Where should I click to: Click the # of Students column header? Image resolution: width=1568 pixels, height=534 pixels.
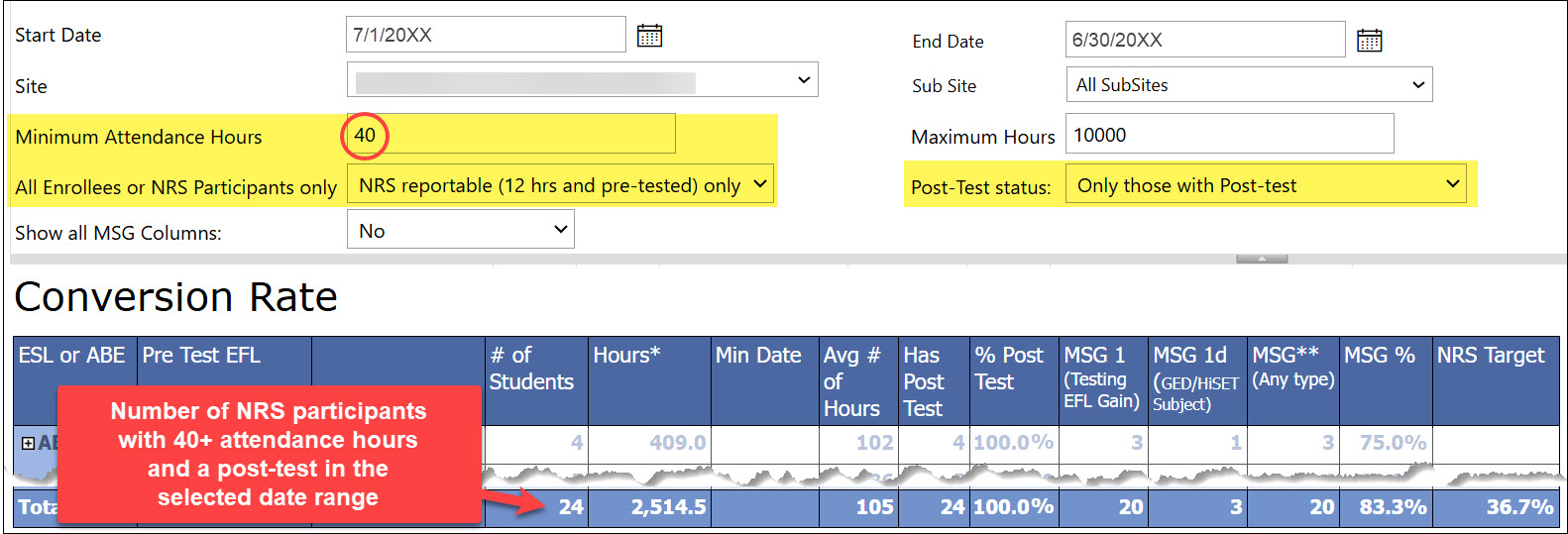tap(531, 369)
